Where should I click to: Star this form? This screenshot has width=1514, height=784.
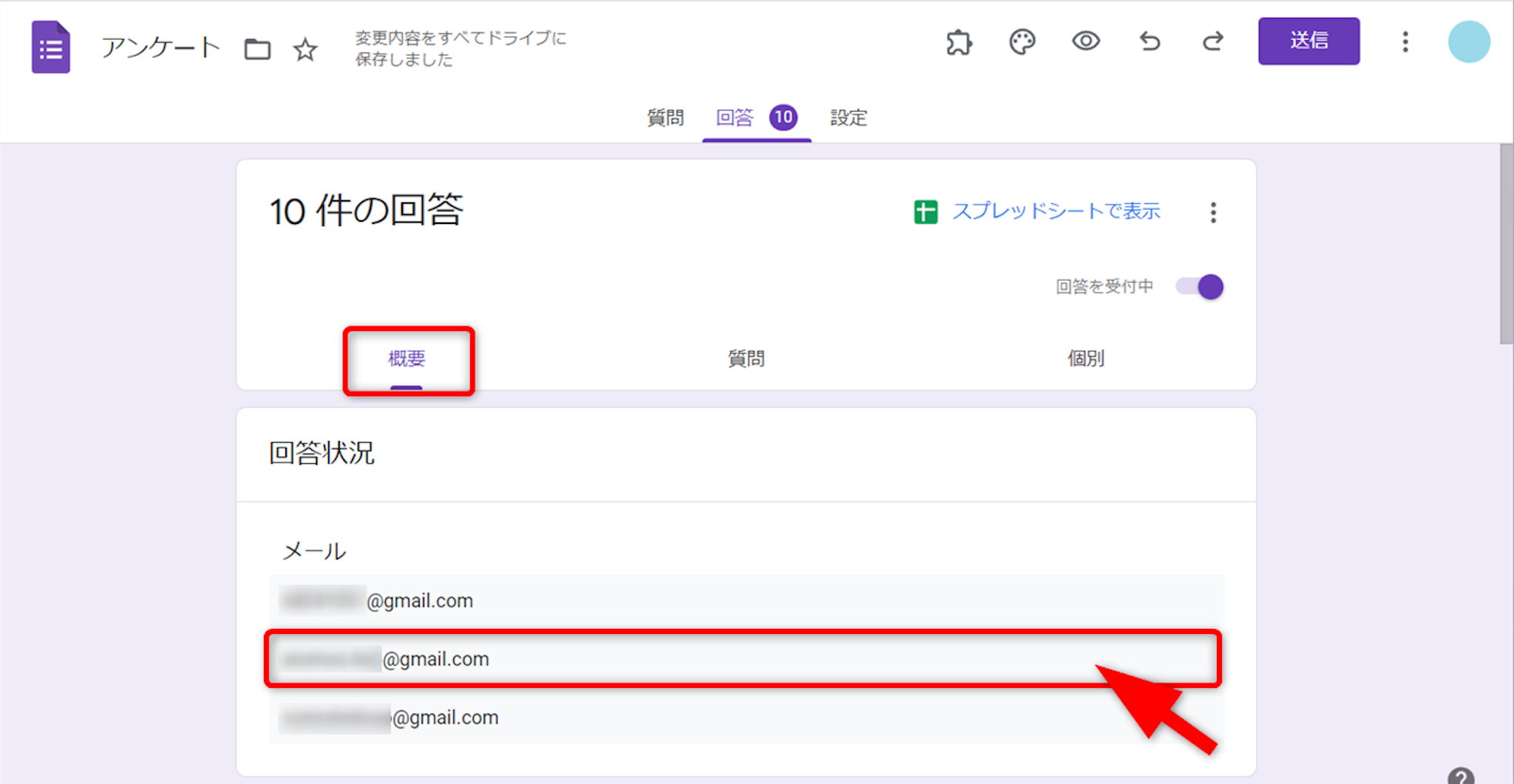click(305, 50)
